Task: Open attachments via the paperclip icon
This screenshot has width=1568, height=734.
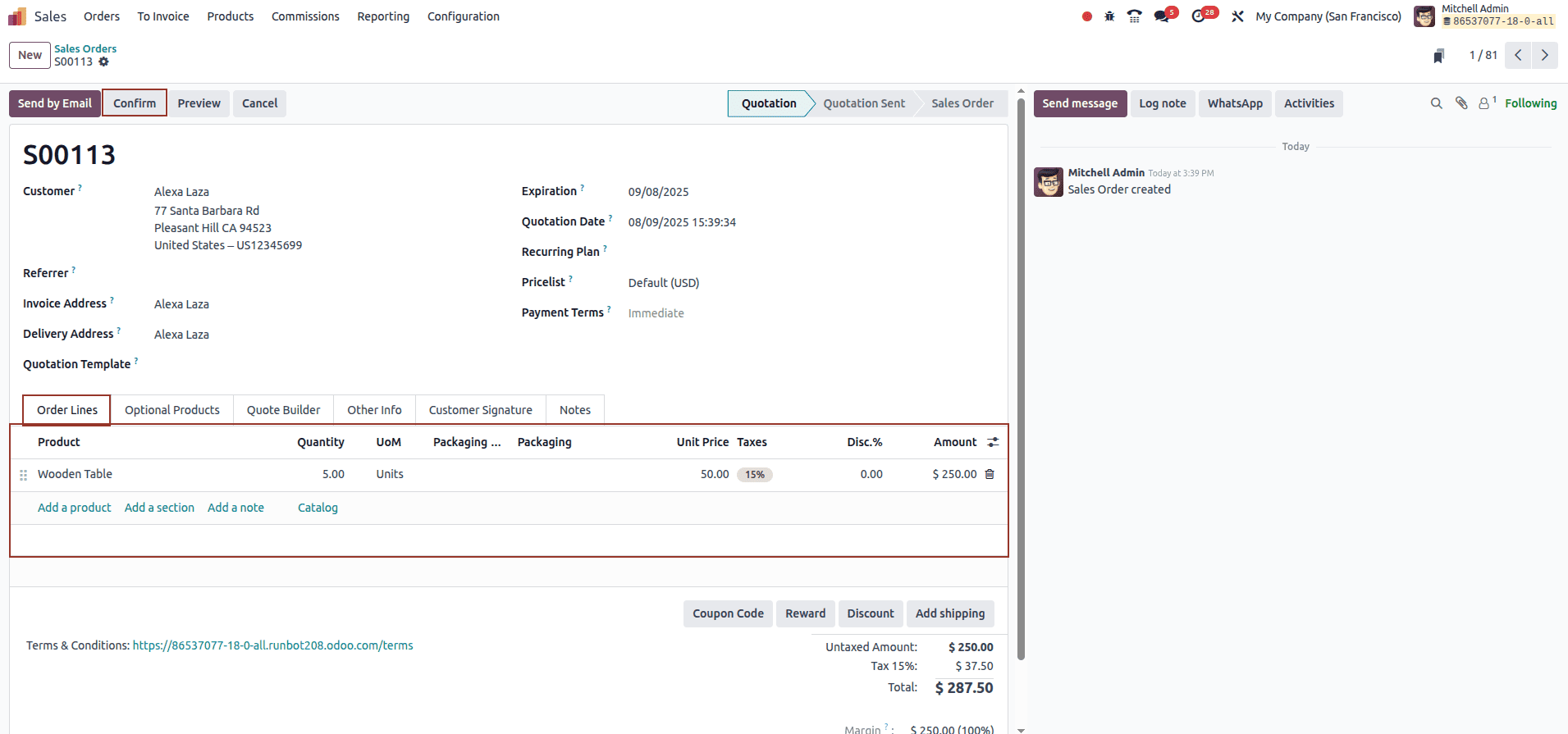Action: (x=1461, y=103)
